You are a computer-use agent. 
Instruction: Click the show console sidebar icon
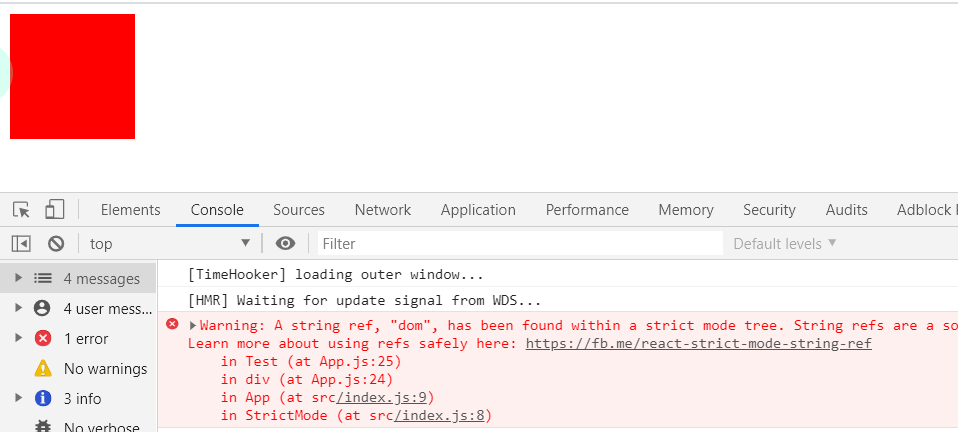[21, 243]
